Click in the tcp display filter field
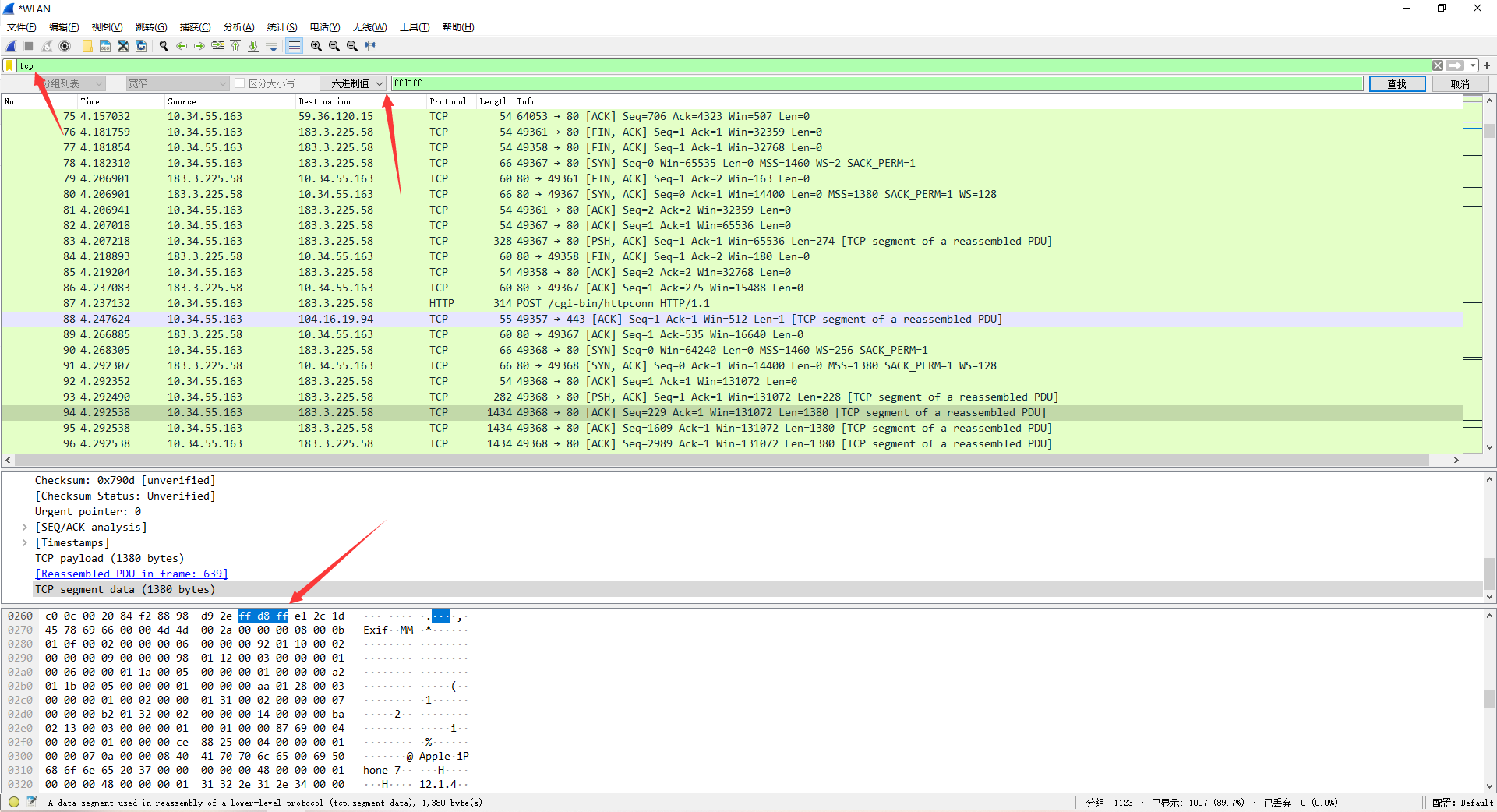 point(725,65)
